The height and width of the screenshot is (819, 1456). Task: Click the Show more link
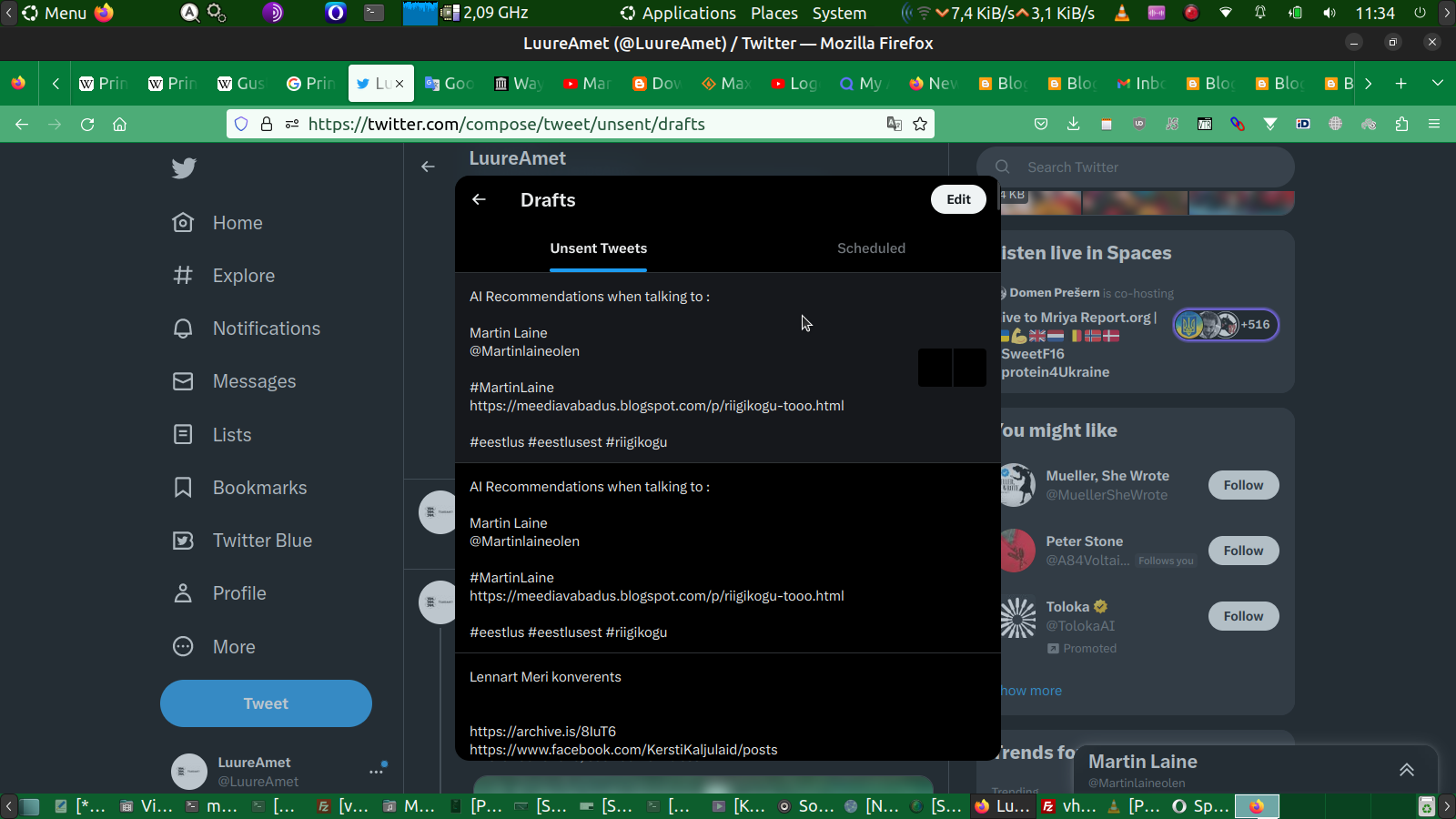[x=1031, y=691]
